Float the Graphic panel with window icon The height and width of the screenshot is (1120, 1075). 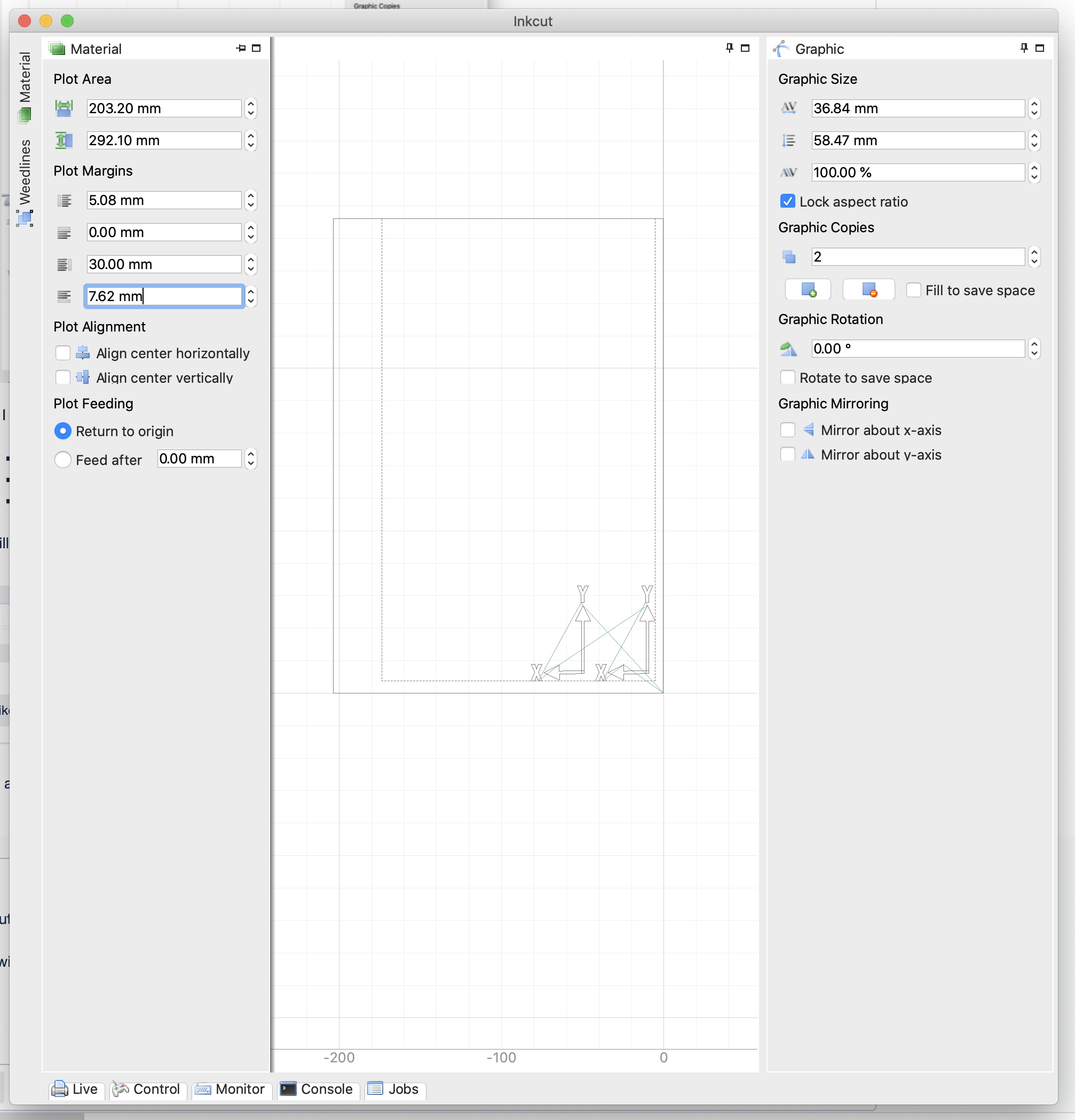(1040, 49)
